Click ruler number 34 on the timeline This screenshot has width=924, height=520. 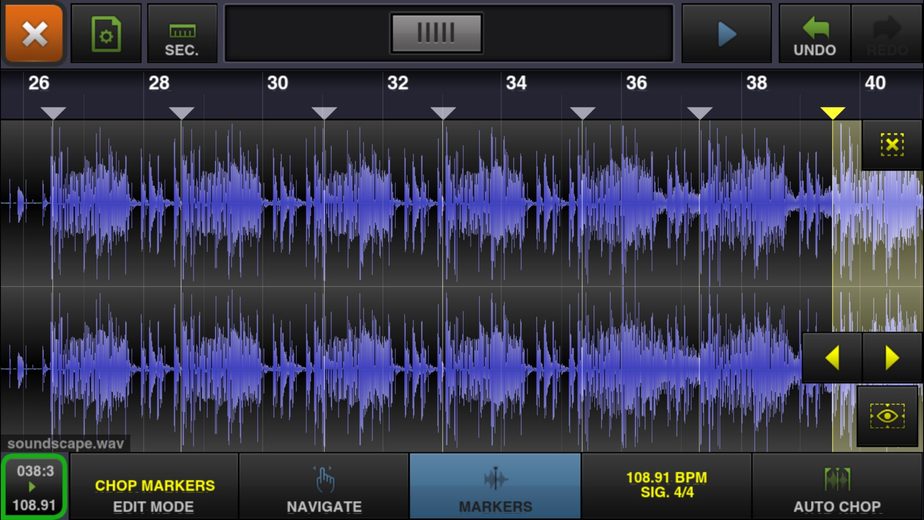pos(516,83)
